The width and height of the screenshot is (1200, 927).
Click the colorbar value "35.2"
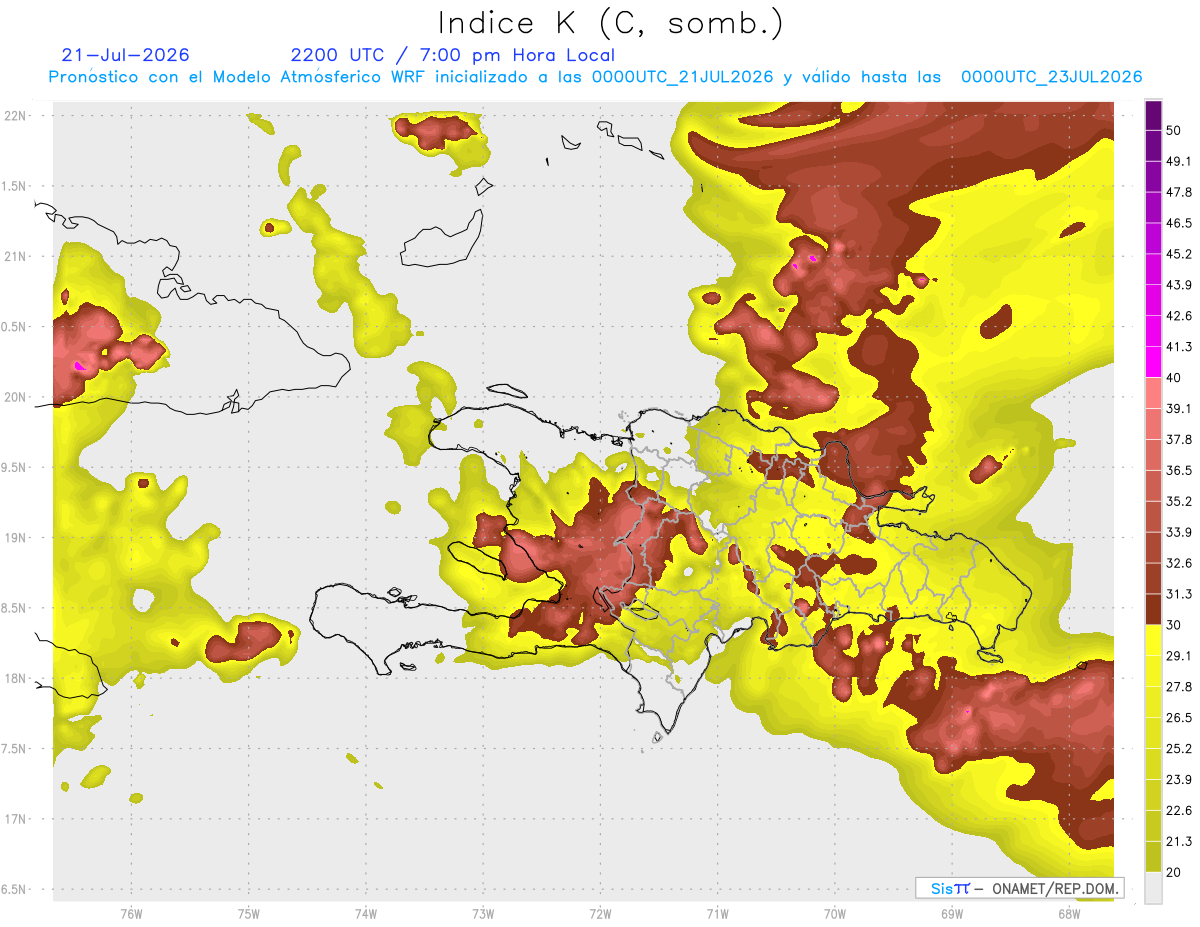pos(1179,501)
